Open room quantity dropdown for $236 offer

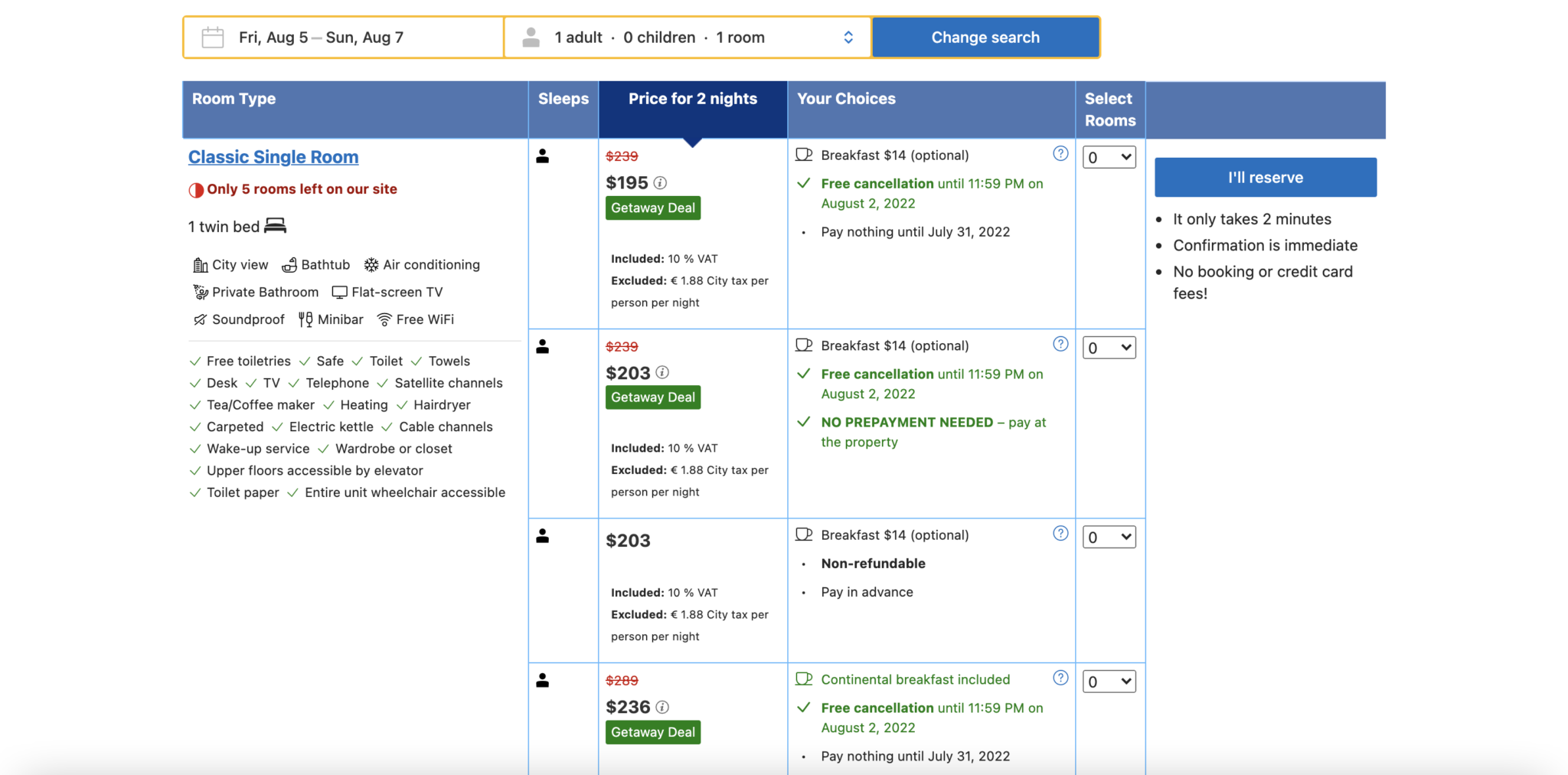(x=1109, y=682)
